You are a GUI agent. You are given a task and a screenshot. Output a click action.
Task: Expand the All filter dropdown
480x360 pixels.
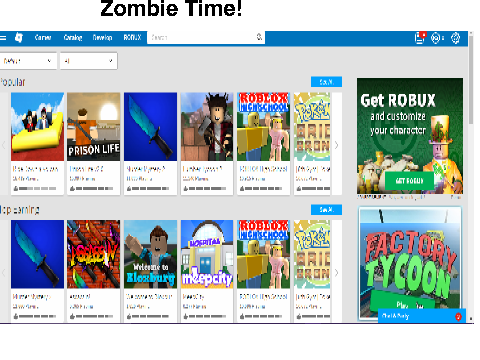pos(89,61)
